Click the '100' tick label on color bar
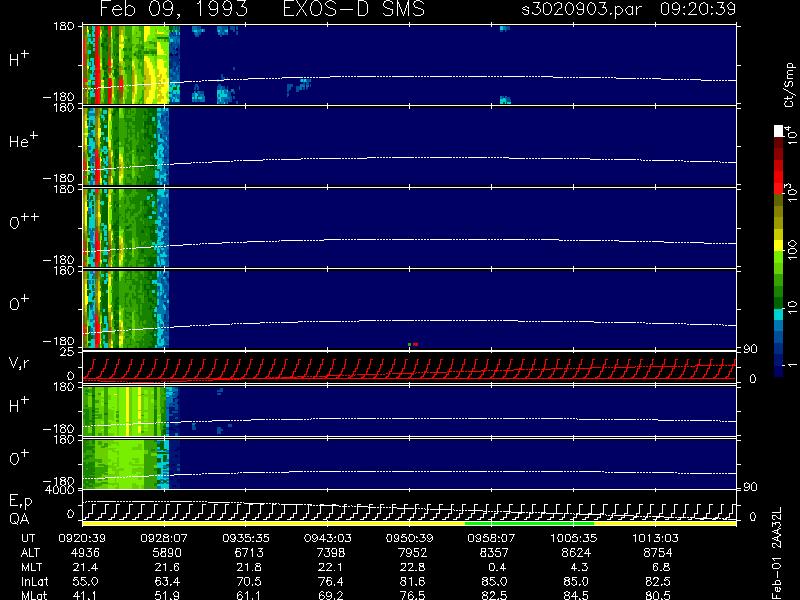 pyautogui.click(x=791, y=250)
